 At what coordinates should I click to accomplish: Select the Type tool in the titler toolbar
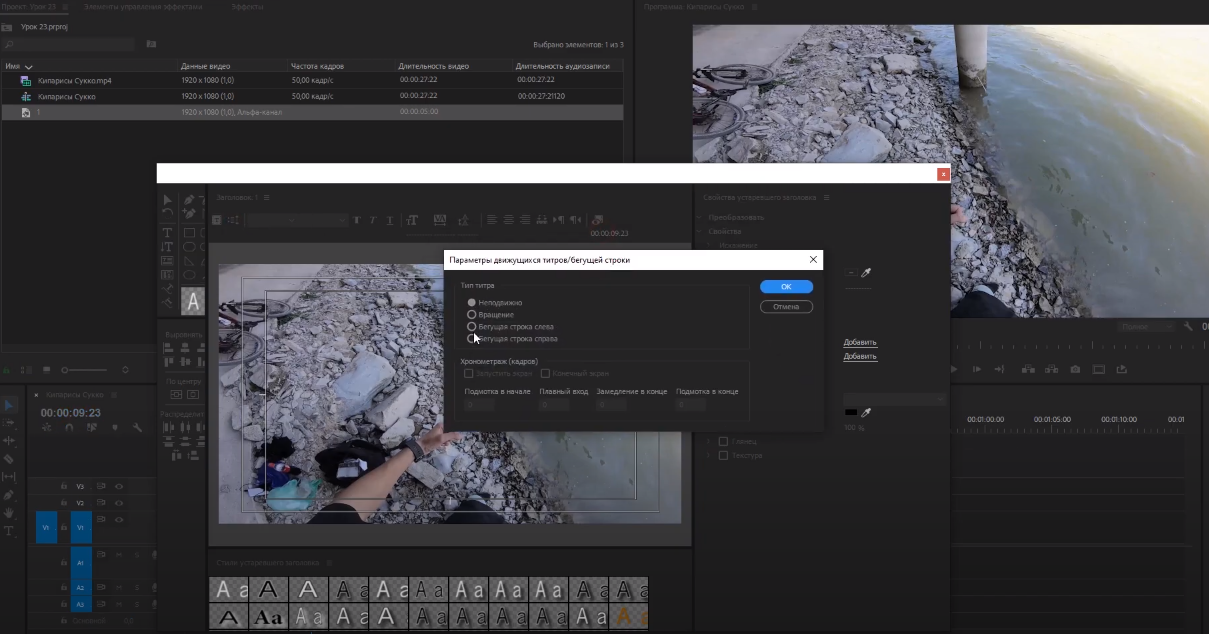pos(167,233)
